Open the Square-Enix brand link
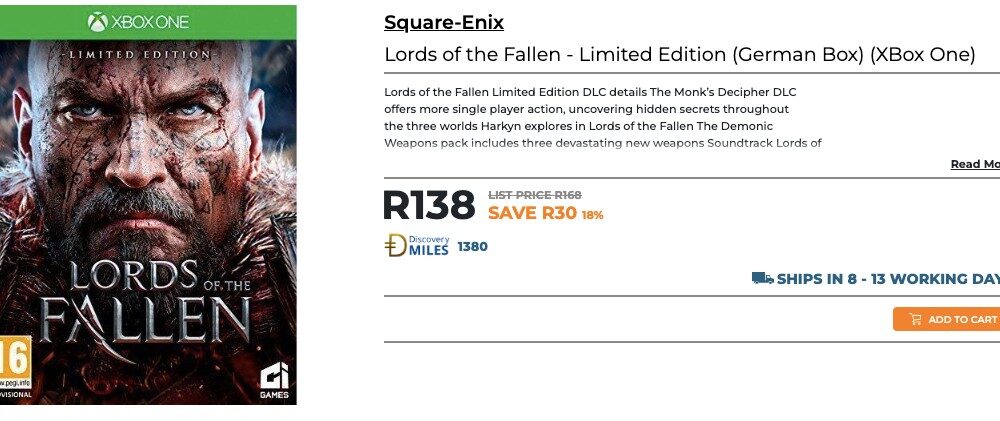The width and height of the screenshot is (1000, 421). (x=444, y=23)
